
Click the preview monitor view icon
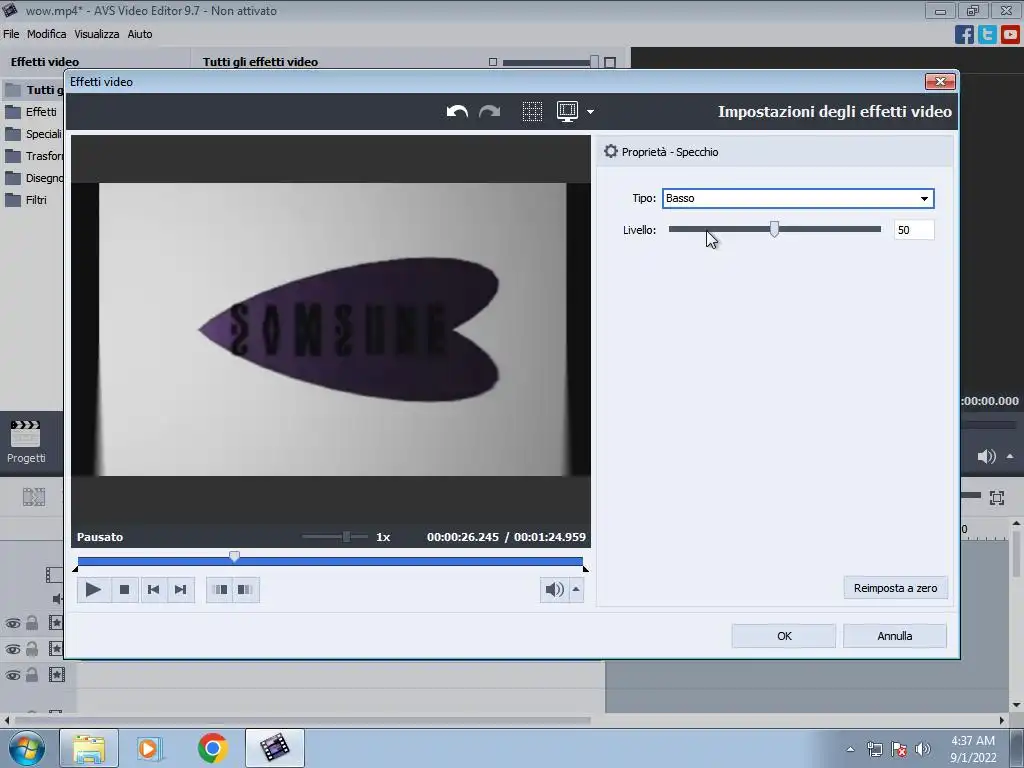567,112
